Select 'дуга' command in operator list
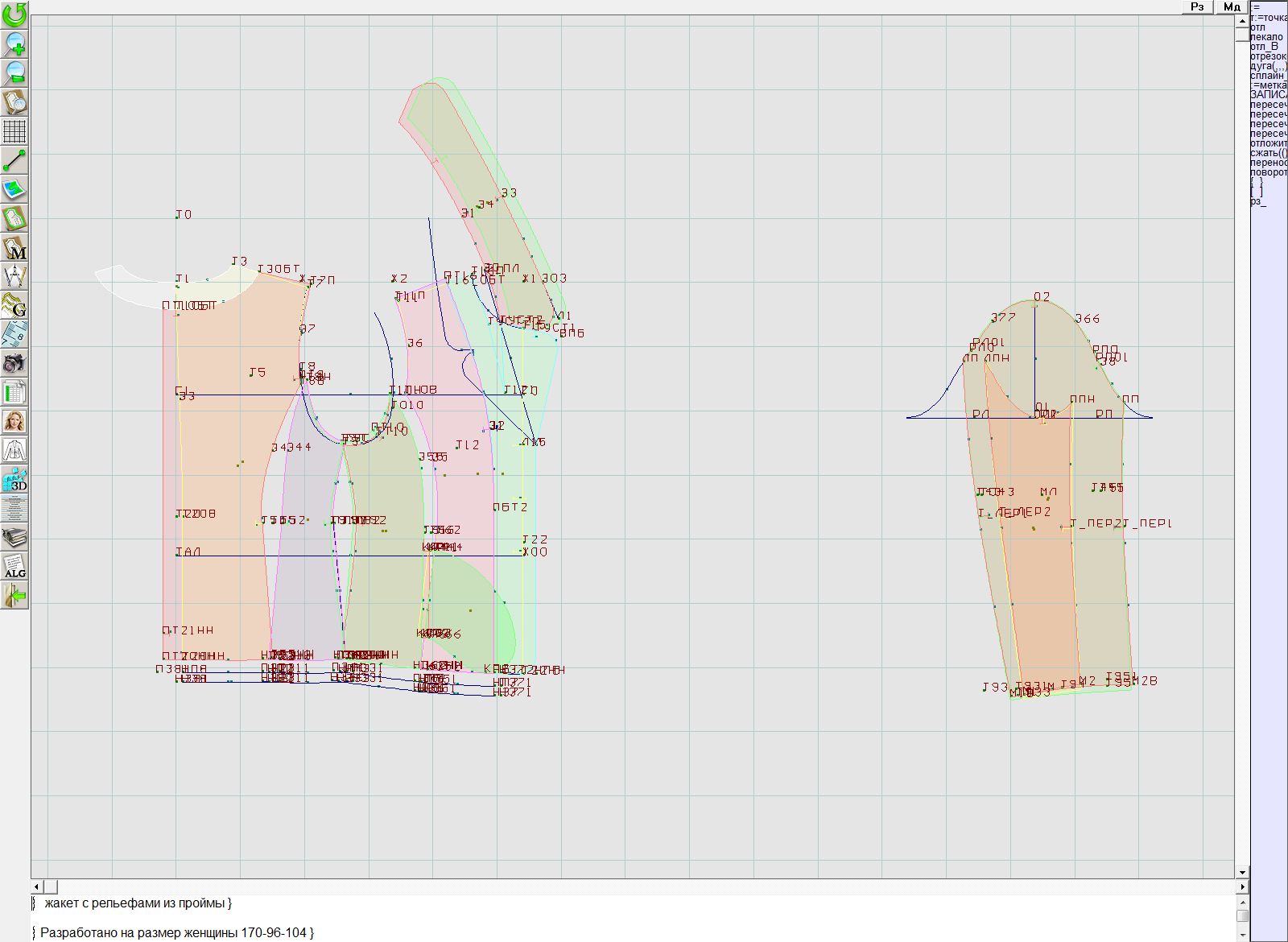The image size is (1288, 942). pos(1268,66)
